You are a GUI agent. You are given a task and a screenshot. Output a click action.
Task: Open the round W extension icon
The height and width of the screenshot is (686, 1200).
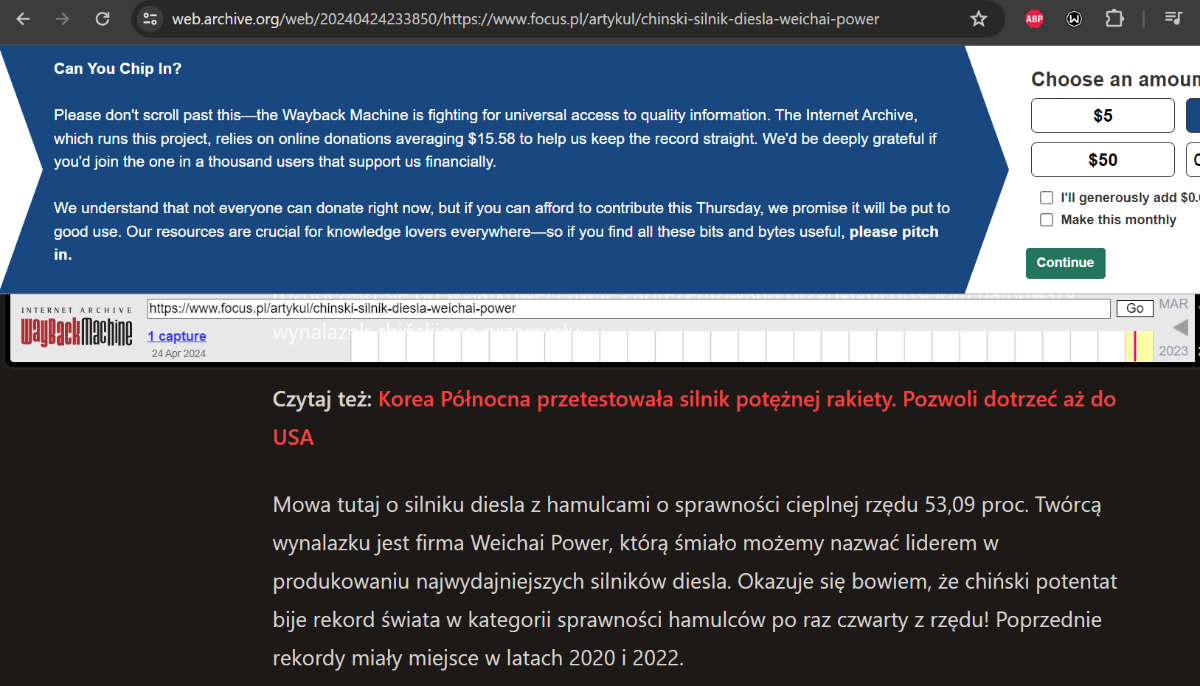click(1074, 19)
